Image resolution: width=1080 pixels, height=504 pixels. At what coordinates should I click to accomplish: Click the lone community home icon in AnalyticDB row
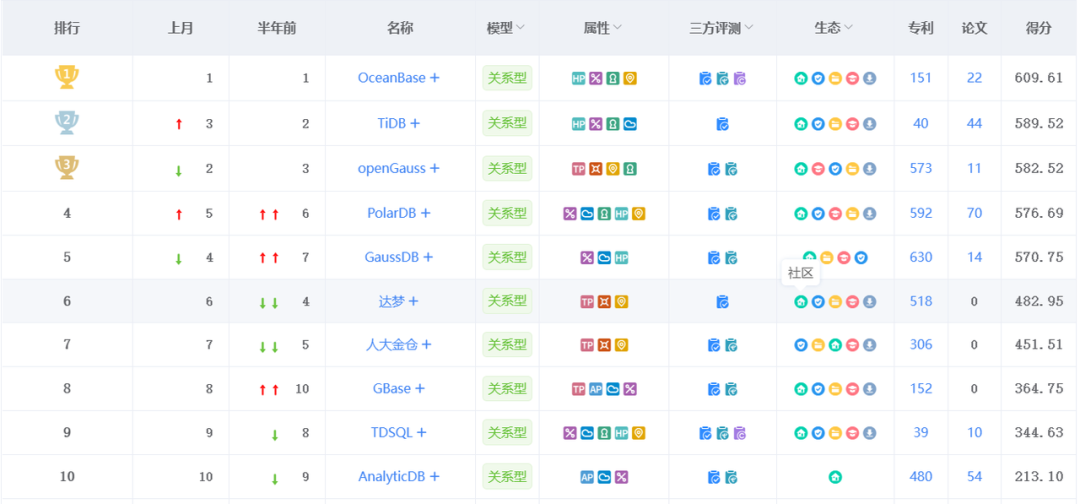click(835, 476)
